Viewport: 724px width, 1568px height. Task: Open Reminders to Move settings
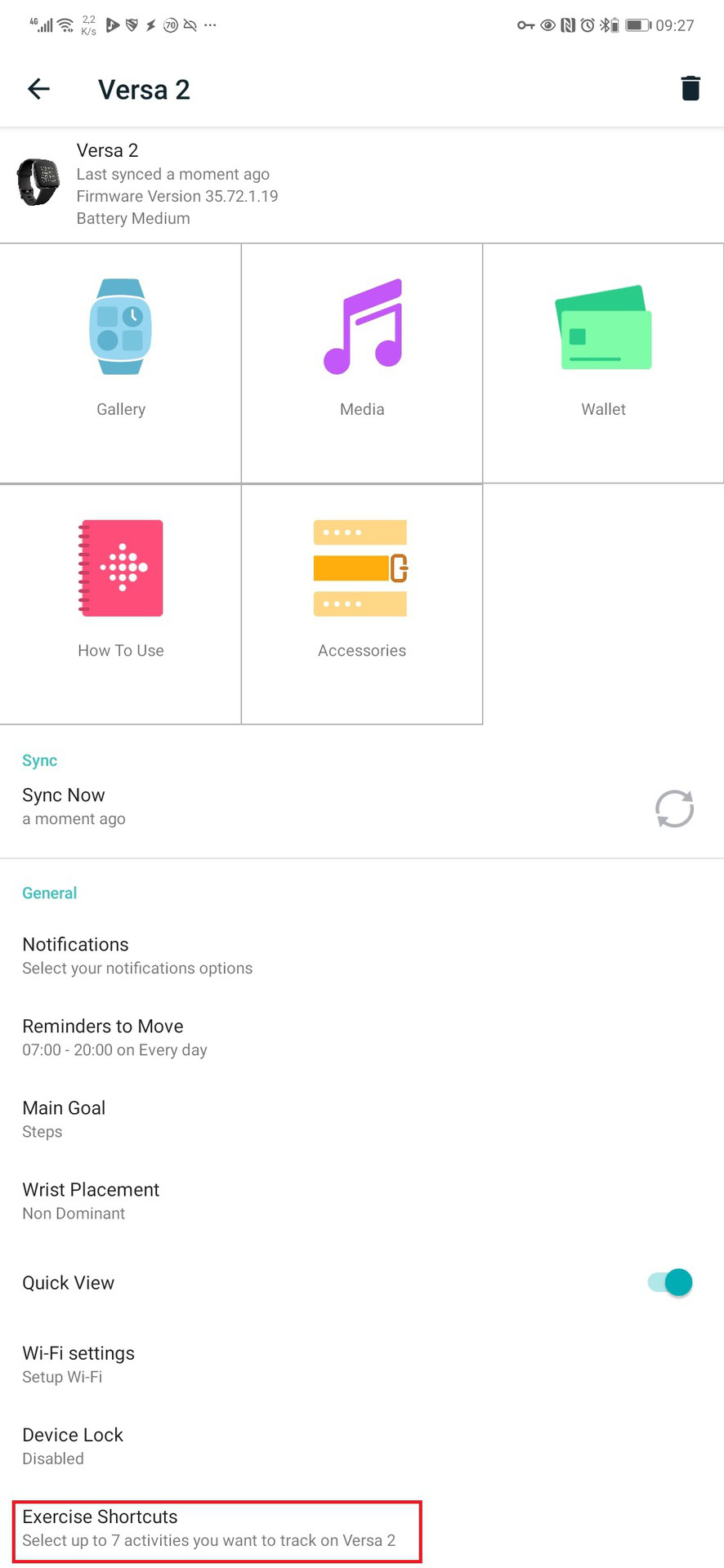[114, 1037]
